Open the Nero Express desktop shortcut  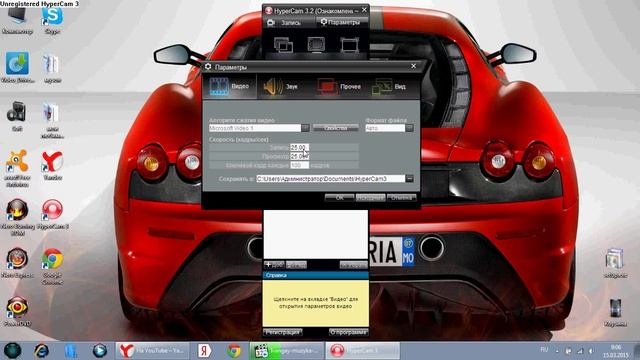[17, 263]
